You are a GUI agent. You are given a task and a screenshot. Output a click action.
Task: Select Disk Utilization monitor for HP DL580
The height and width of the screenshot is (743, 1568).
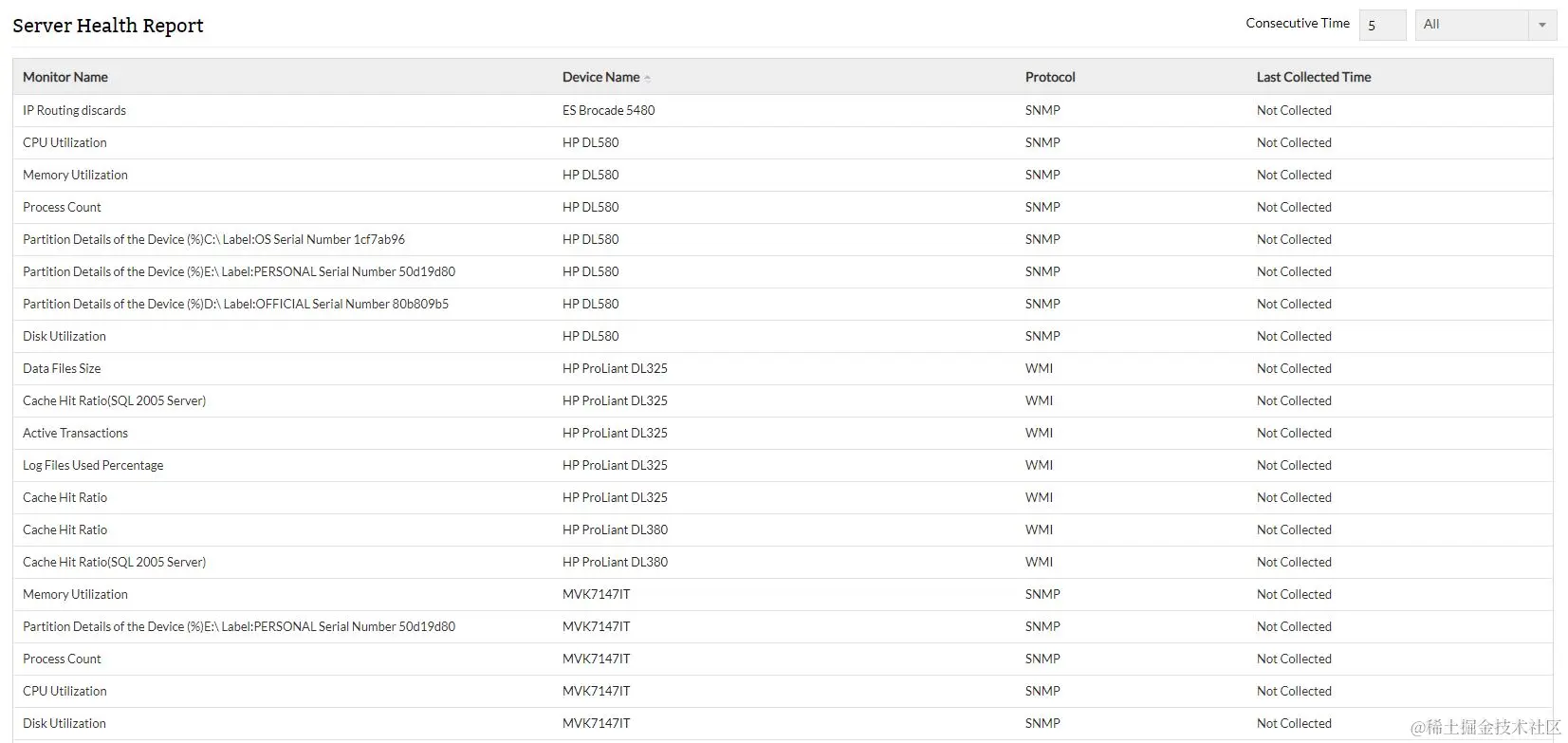pos(65,336)
